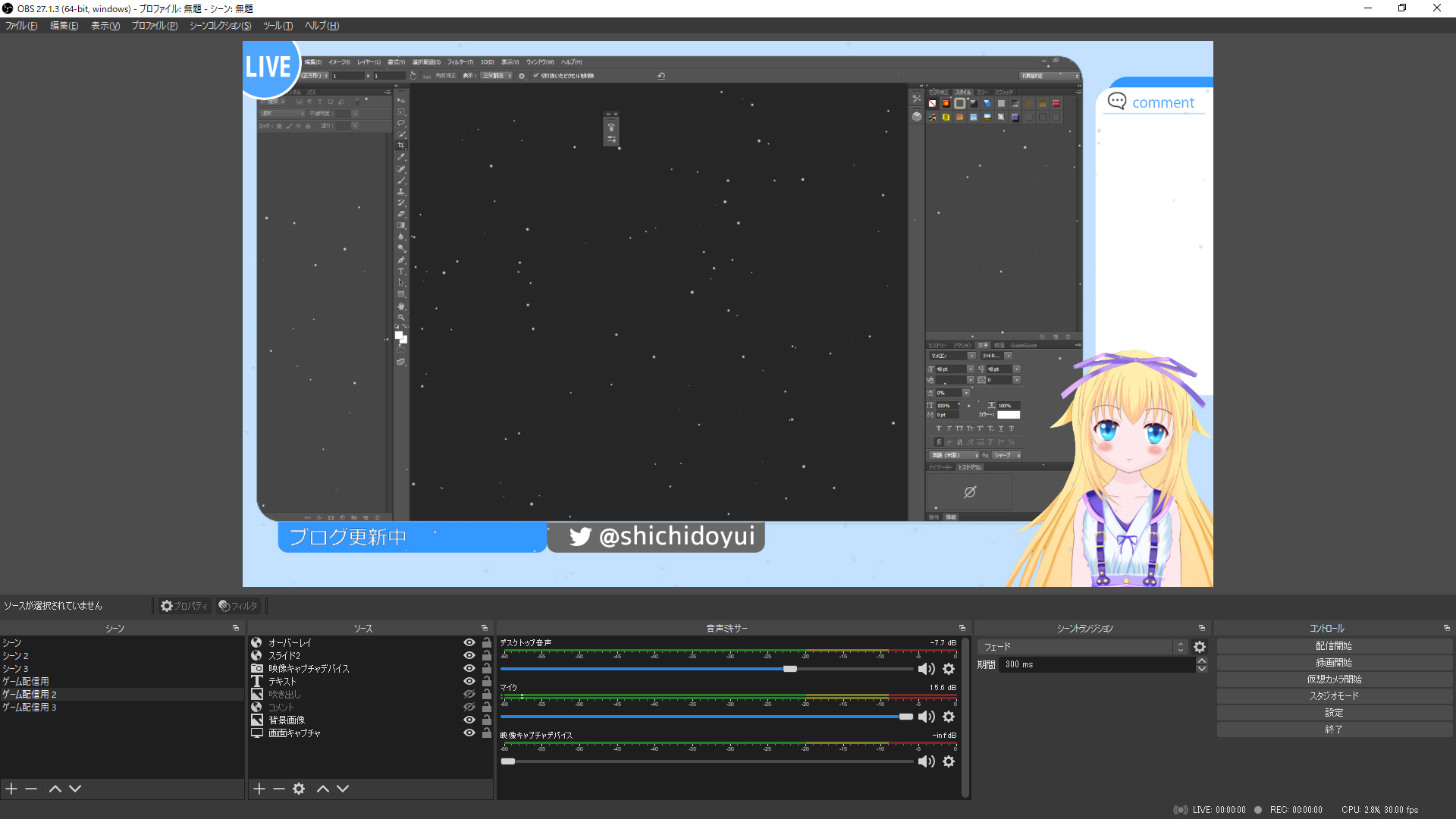Select the 背景画像 source row
Screen dimensions: 1456x819
(370, 720)
